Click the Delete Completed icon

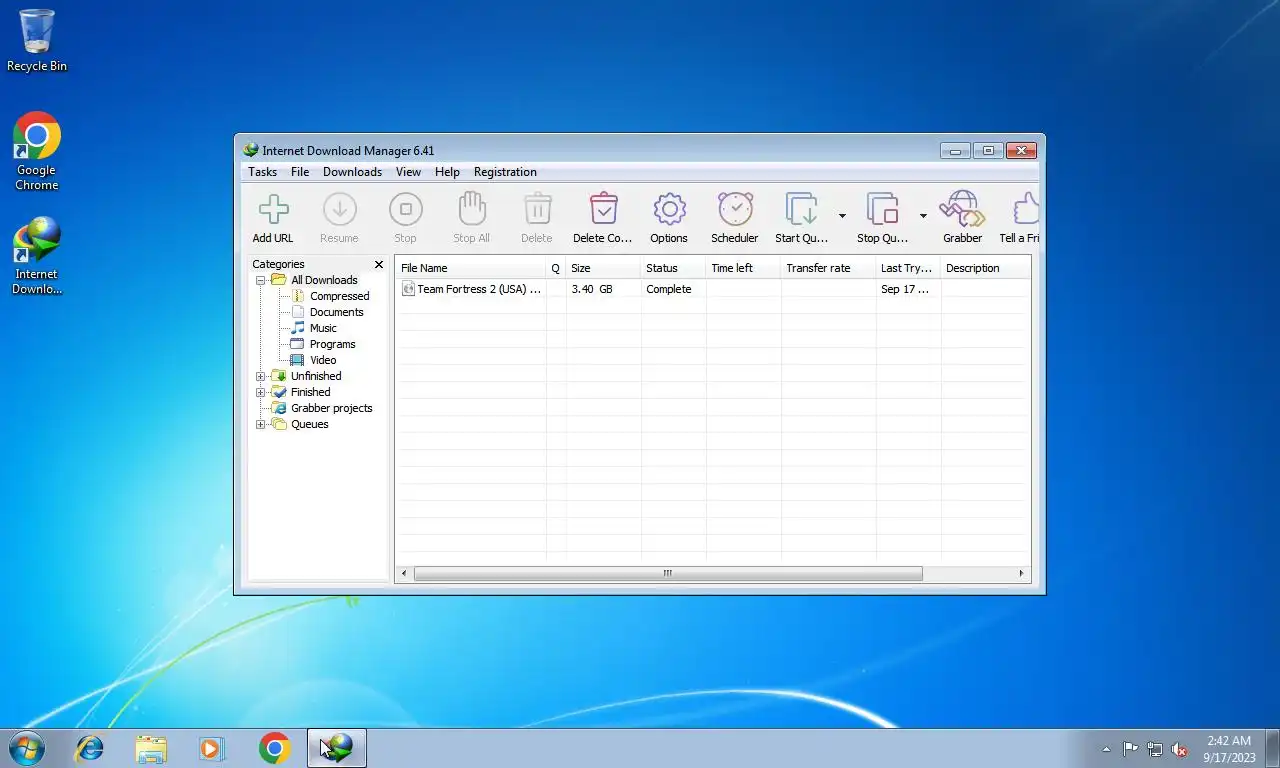click(603, 209)
